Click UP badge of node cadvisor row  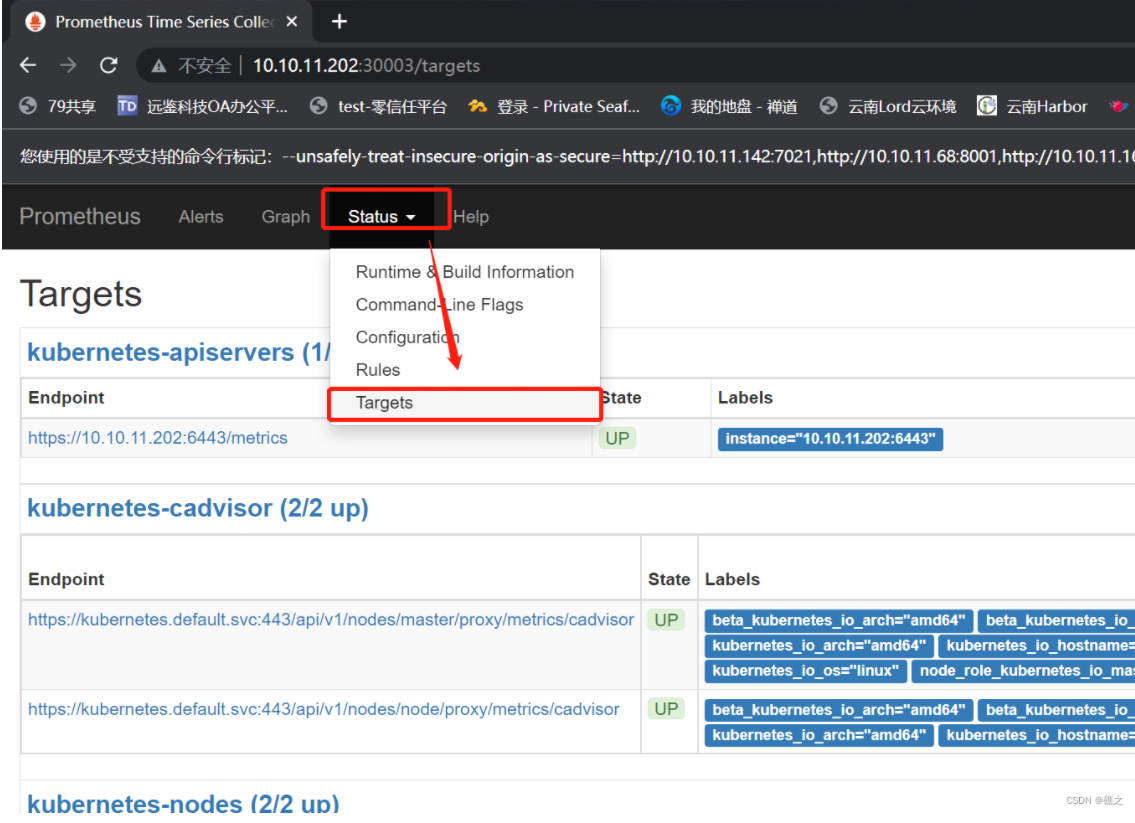(x=666, y=709)
